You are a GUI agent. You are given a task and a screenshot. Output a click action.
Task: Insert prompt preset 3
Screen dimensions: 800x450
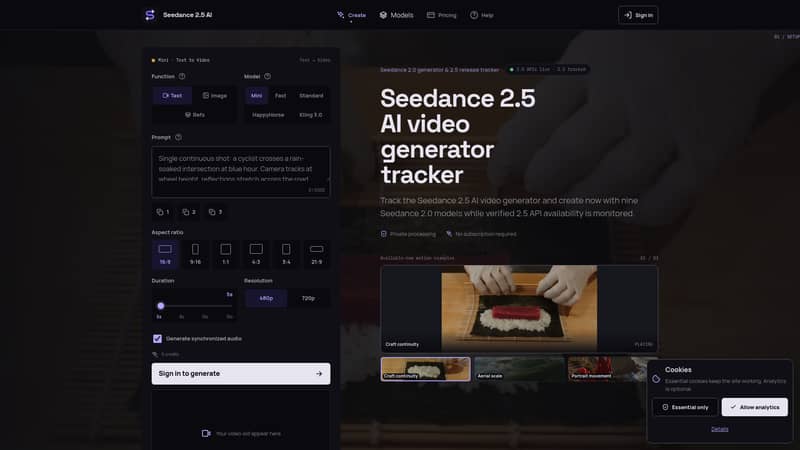pos(215,212)
